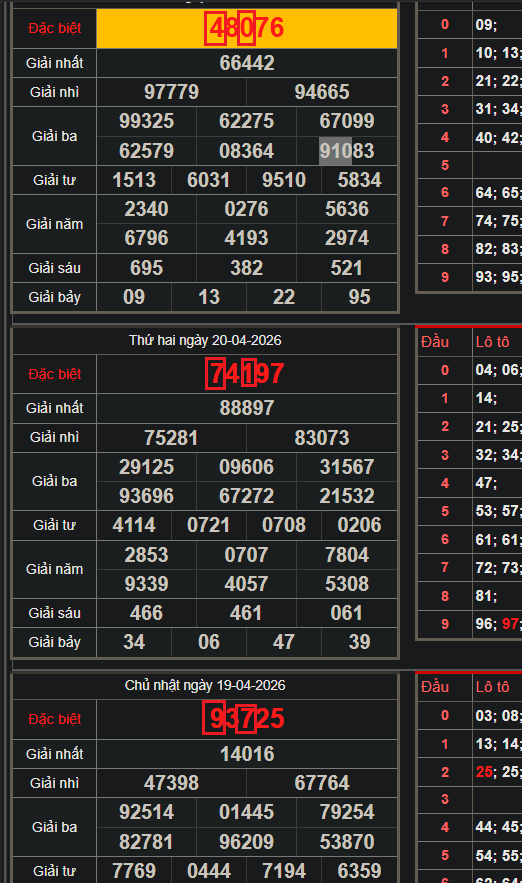Click the date header Chủ nhật ngày 19-04-2026
The width and height of the screenshot is (522, 883).
coord(205,685)
